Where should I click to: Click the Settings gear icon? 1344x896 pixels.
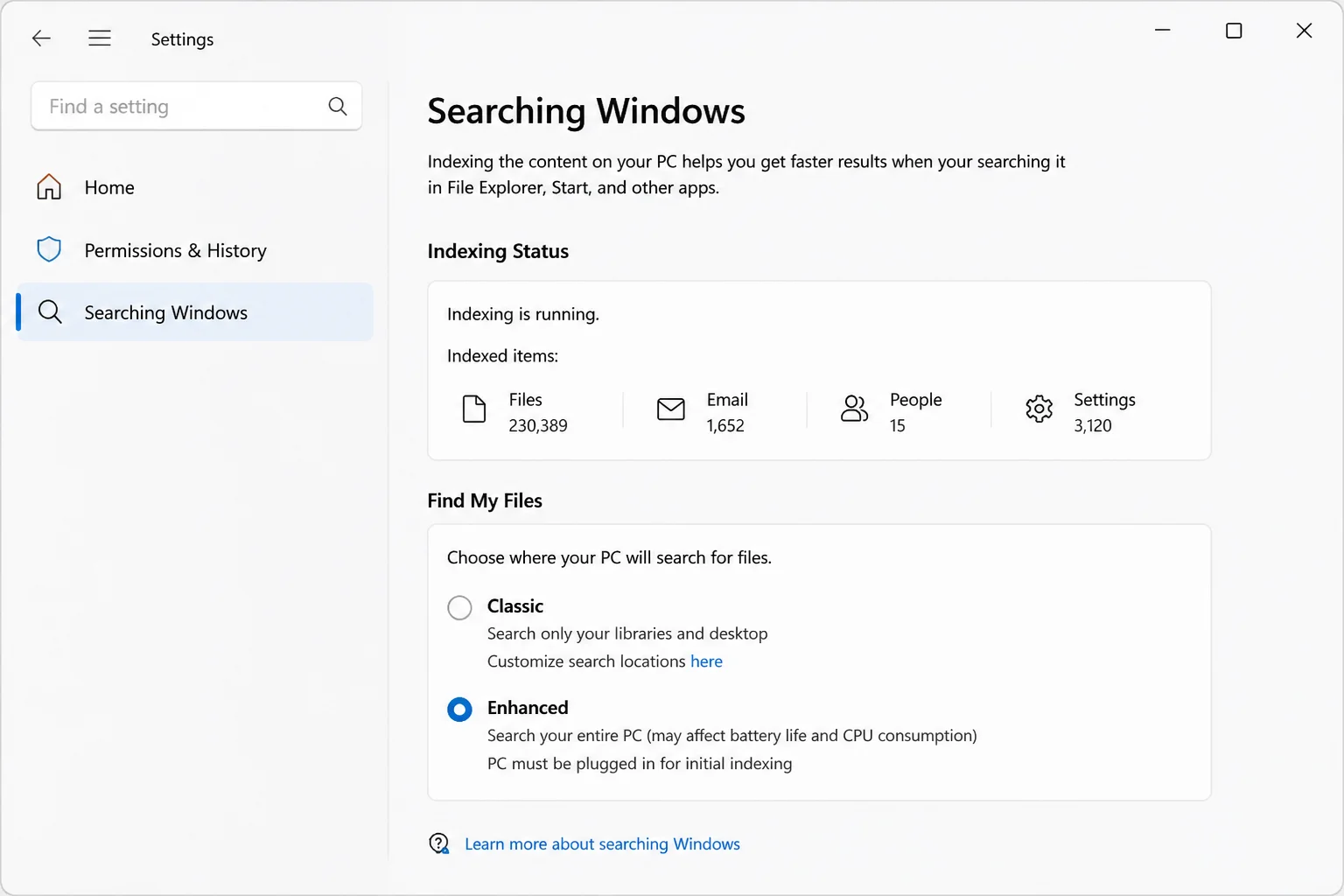(x=1039, y=409)
